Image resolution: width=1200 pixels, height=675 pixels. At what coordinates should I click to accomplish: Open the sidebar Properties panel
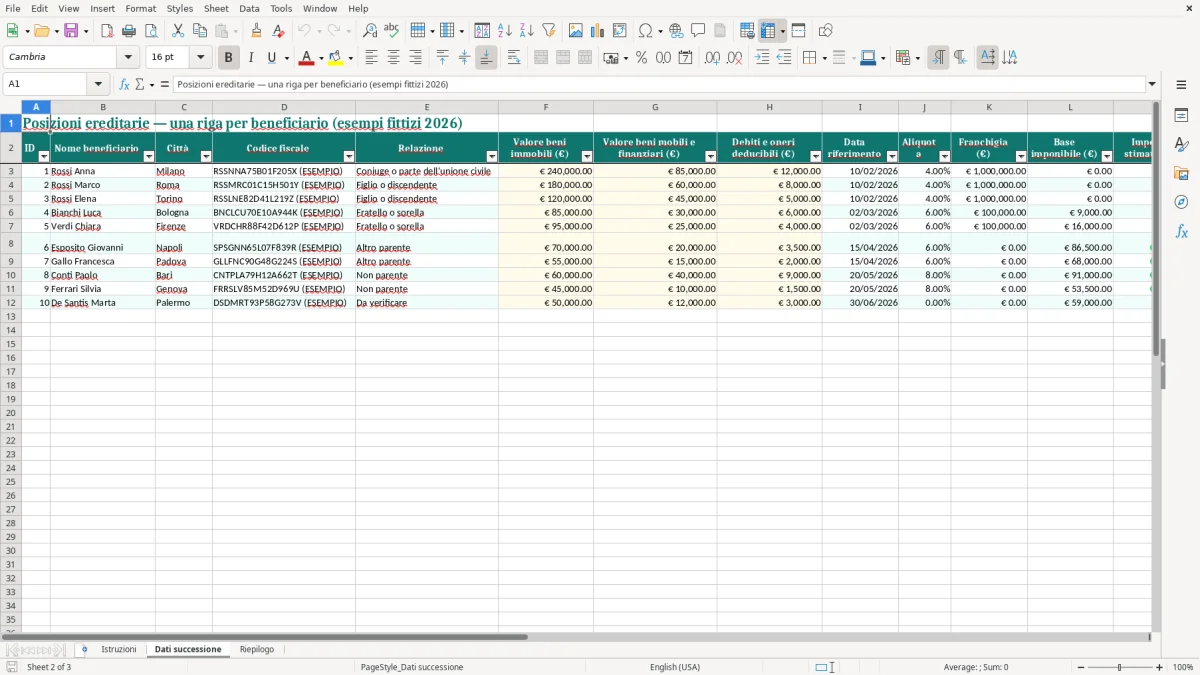tap(1181, 115)
